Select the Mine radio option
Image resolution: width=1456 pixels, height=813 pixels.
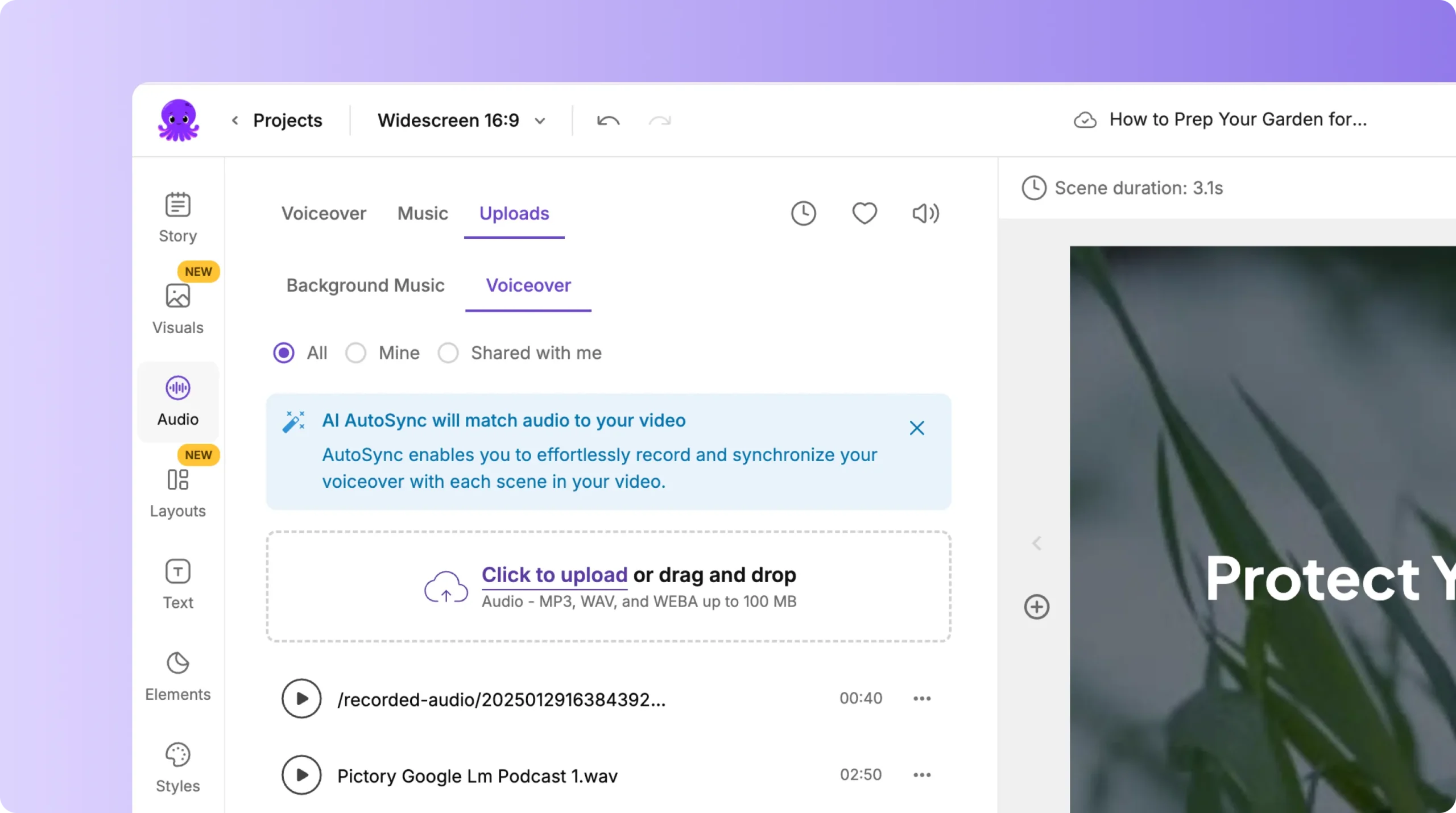point(356,353)
